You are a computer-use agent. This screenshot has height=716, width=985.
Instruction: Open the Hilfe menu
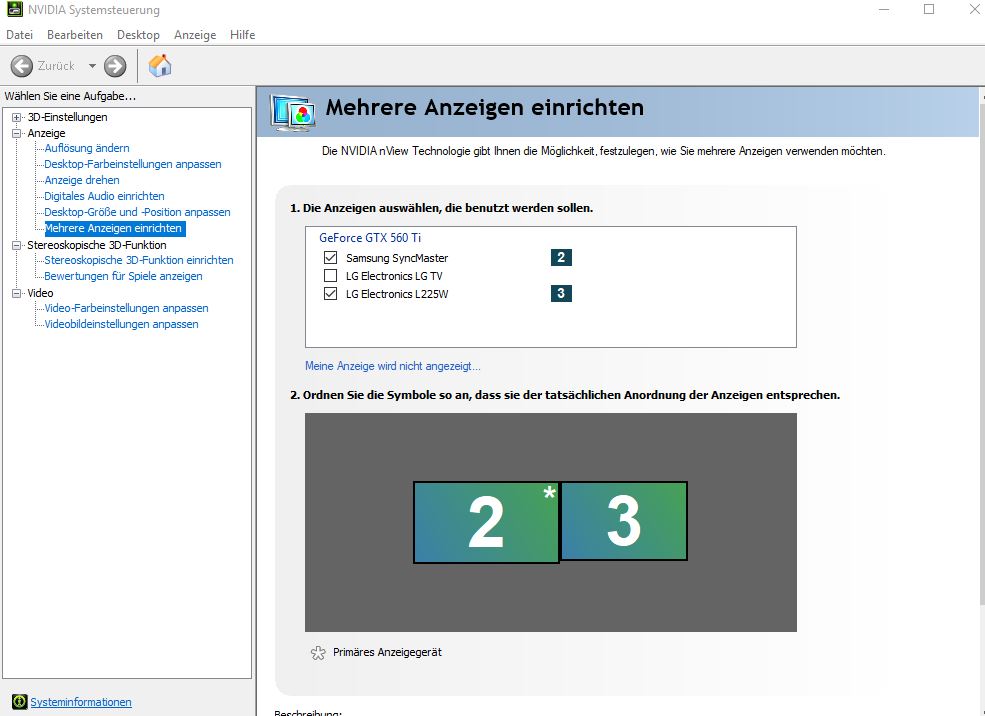242,35
